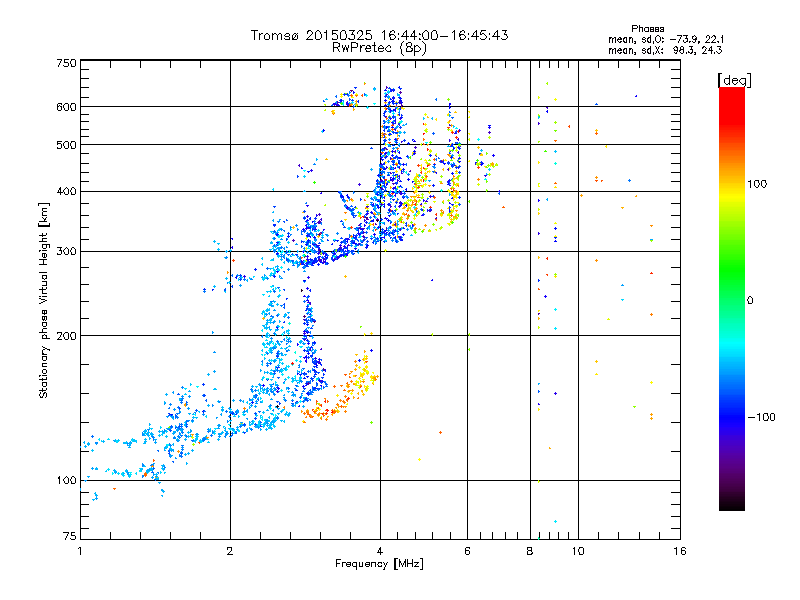The height and width of the screenshot is (600, 800).
Task: Click the y-axis tick label '500'
Action: point(66,145)
